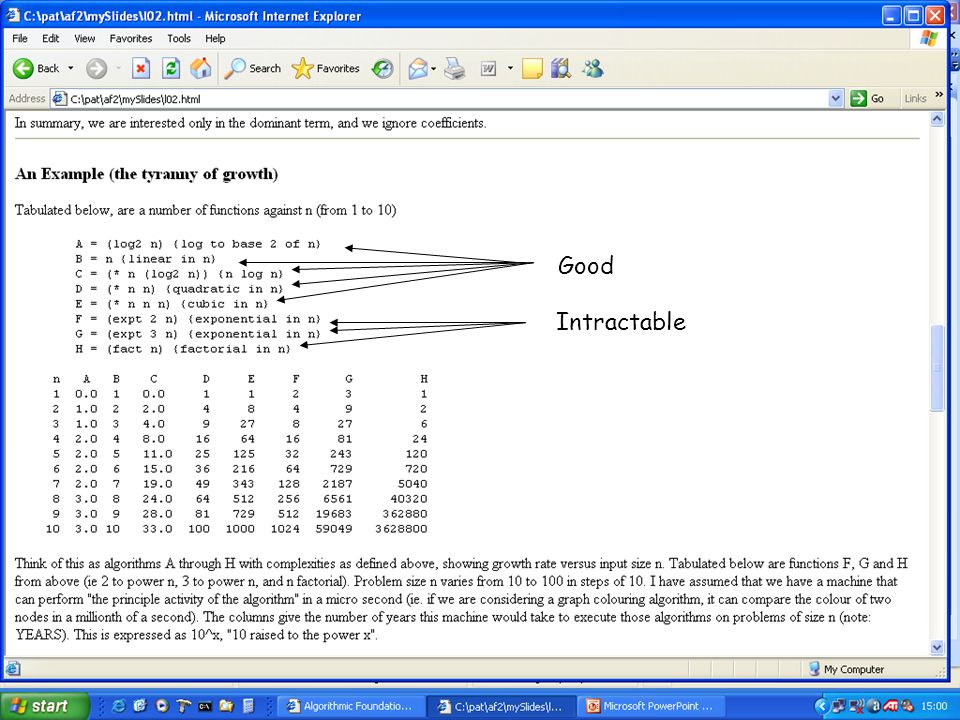This screenshot has width=960, height=720.
Task: Click table value 3628800
Action: (401, 528)
